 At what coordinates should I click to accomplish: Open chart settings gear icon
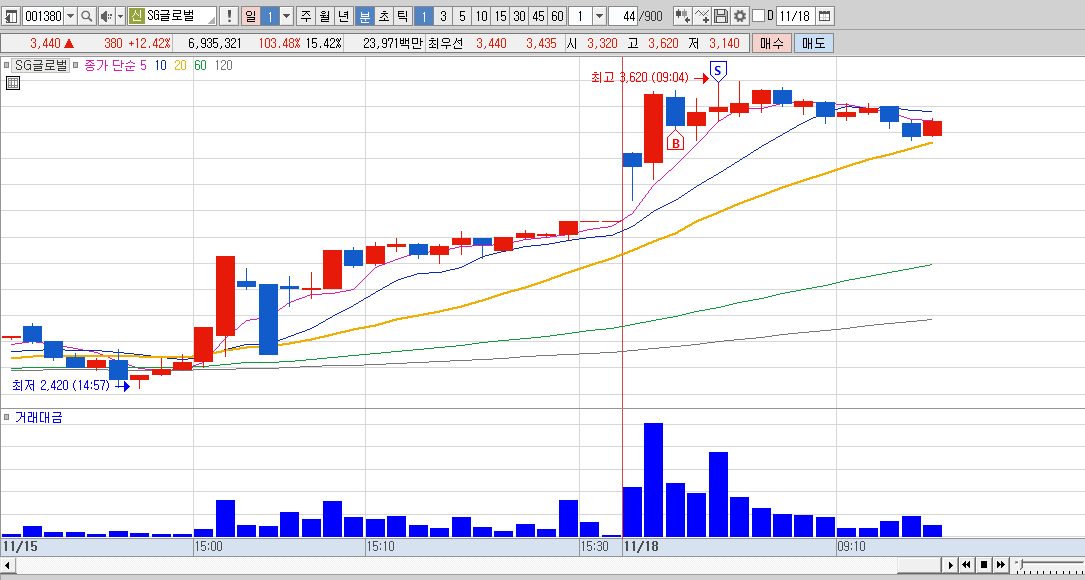[740, 16]
